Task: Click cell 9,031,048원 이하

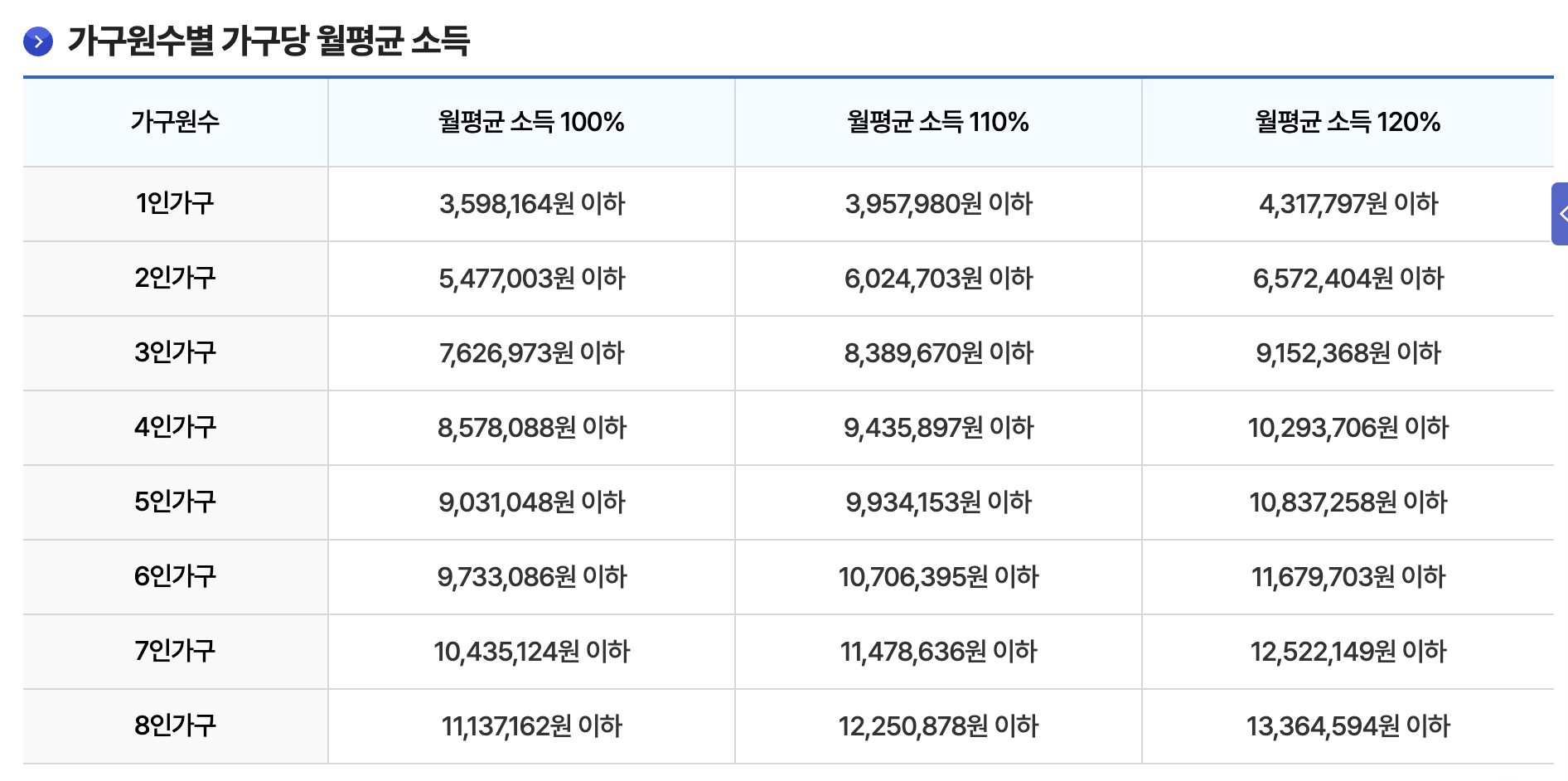Action: click(x=531, y=502)
